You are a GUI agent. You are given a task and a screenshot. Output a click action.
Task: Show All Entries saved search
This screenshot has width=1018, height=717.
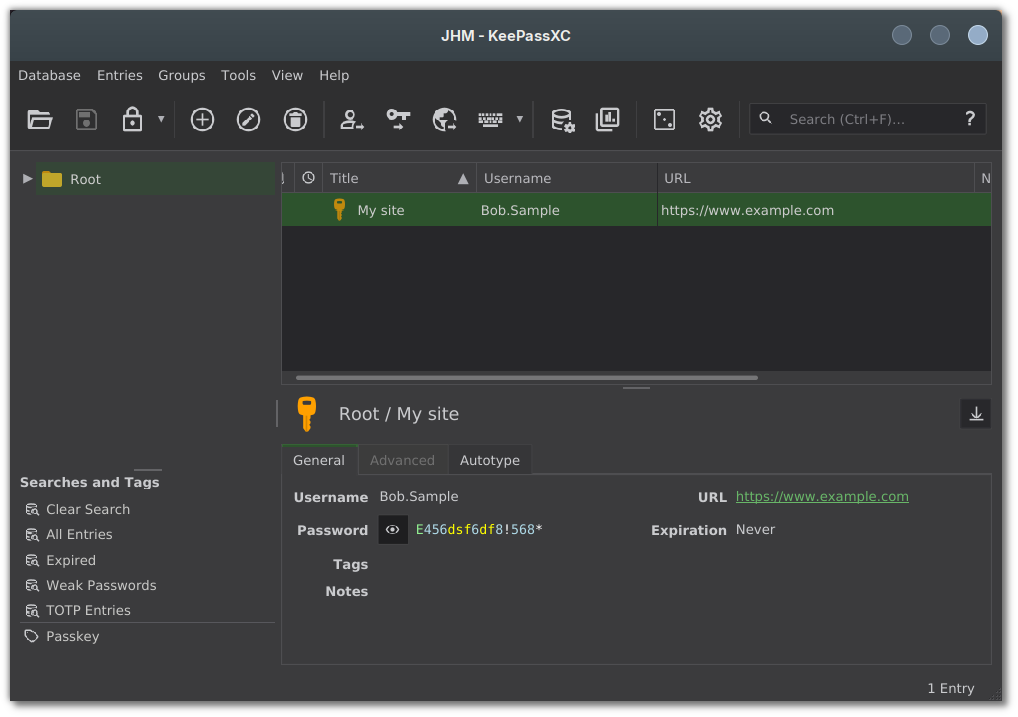coord(79,535)
